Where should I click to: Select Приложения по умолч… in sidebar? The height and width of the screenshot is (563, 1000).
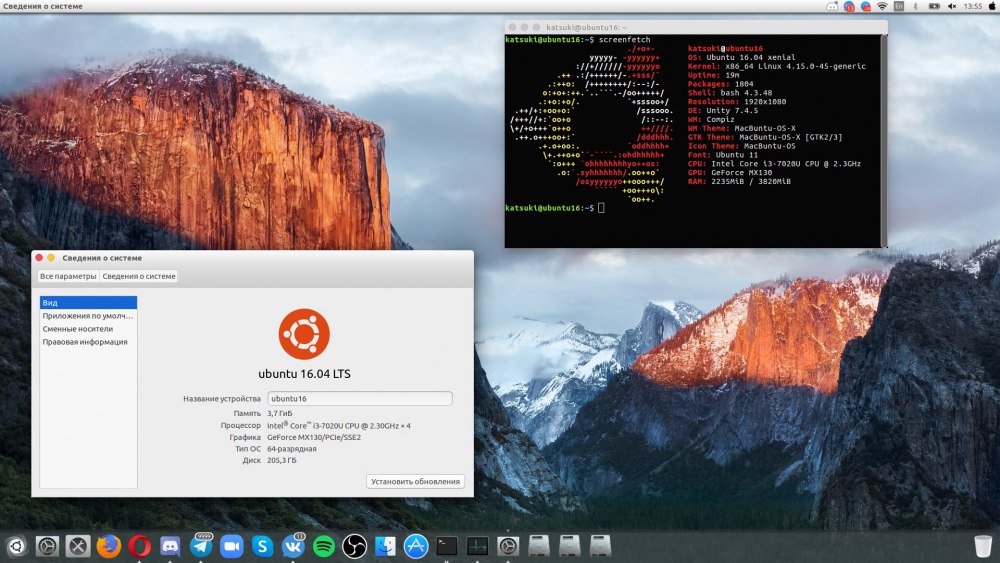click(x=88, y=316)
